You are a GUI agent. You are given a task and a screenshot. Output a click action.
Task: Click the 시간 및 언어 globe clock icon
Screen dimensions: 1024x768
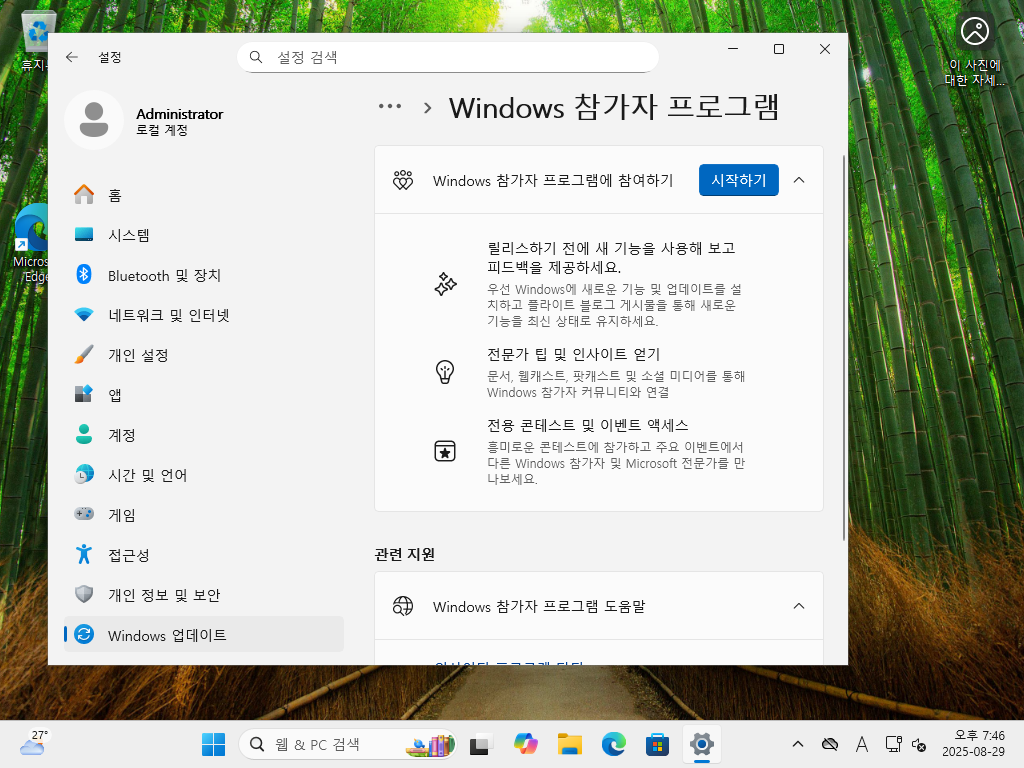[x=84, y=475]
